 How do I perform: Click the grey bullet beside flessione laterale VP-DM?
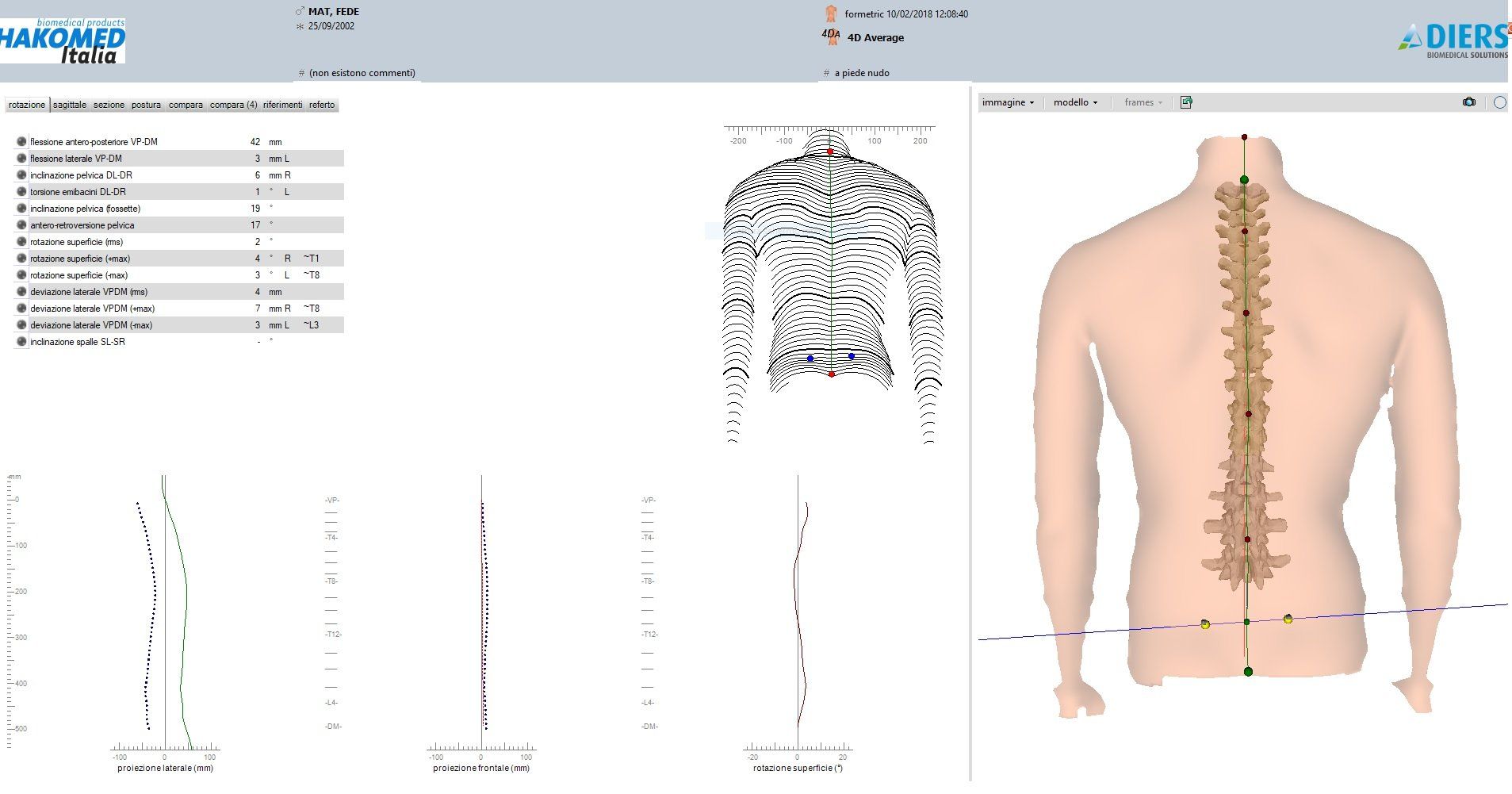pos(21,158)
